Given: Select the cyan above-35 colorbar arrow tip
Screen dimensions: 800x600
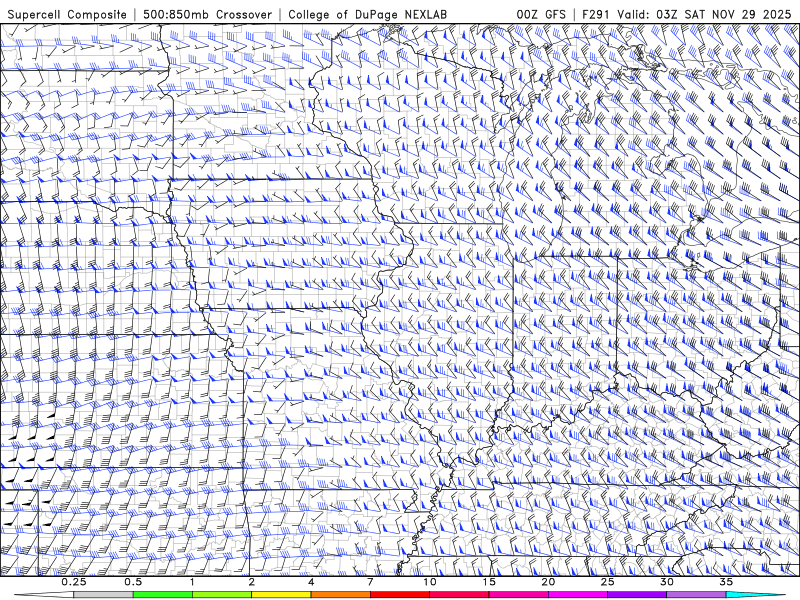Looking at the screenshot, I should coord(755,595).
